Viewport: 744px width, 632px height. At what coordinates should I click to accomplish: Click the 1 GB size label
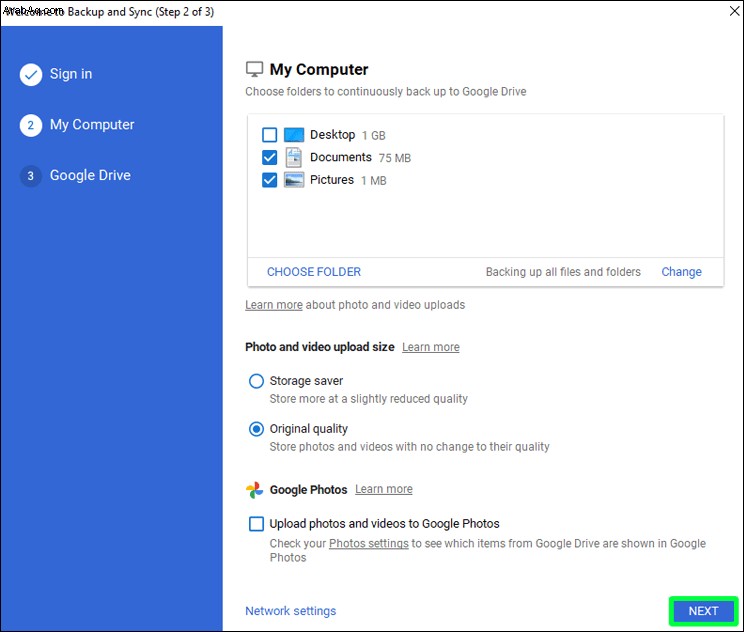pos(374,136)
